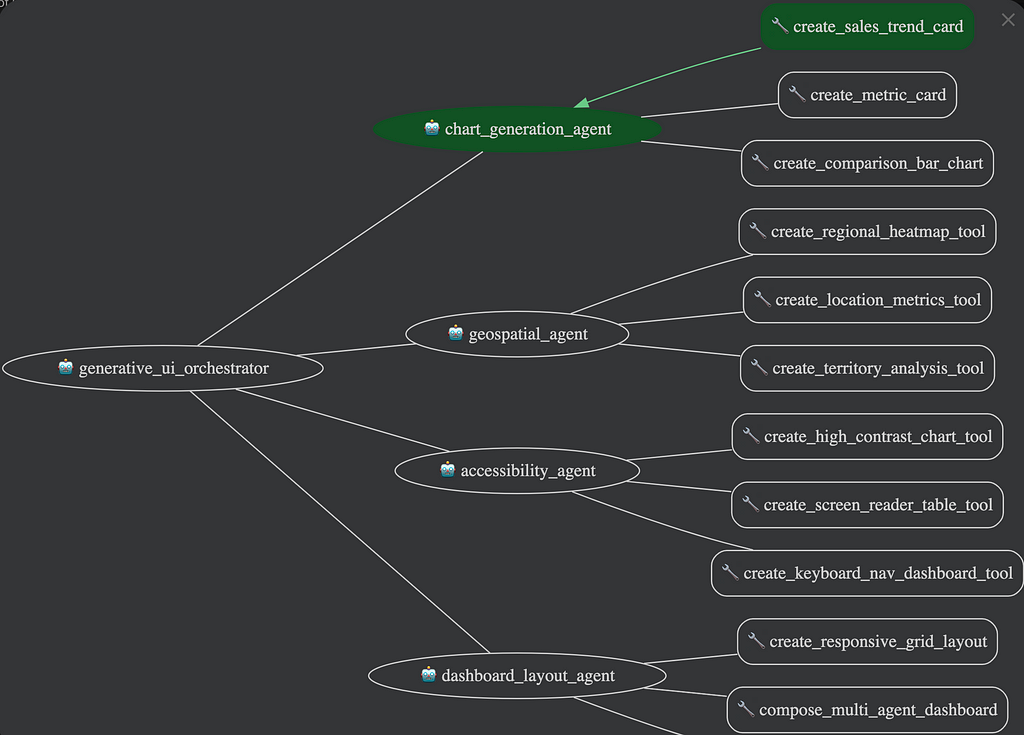This screenshot has width=1024, height=735.
Task: Click wrench icon of create_location_metrics_tool
Action: pyautogui.click(x=762, y=299)
